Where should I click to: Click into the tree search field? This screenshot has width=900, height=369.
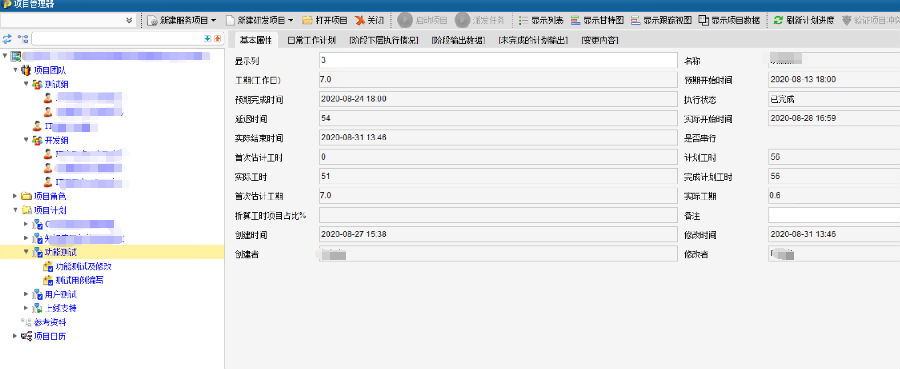pyautogui.click(x=117, y=39)
